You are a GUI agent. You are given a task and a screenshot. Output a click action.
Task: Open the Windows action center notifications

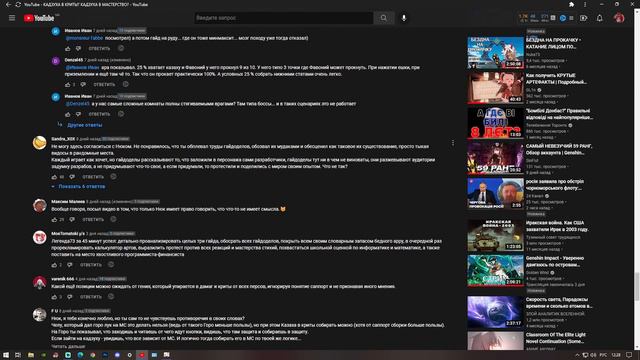click(x=629, y=355)
